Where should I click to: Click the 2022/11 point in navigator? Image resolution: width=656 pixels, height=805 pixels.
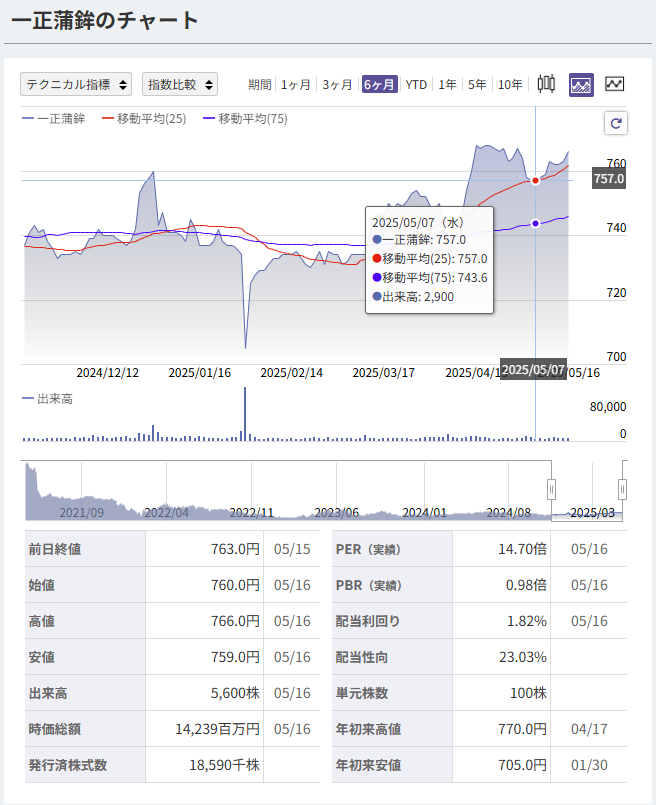point(252,512)
